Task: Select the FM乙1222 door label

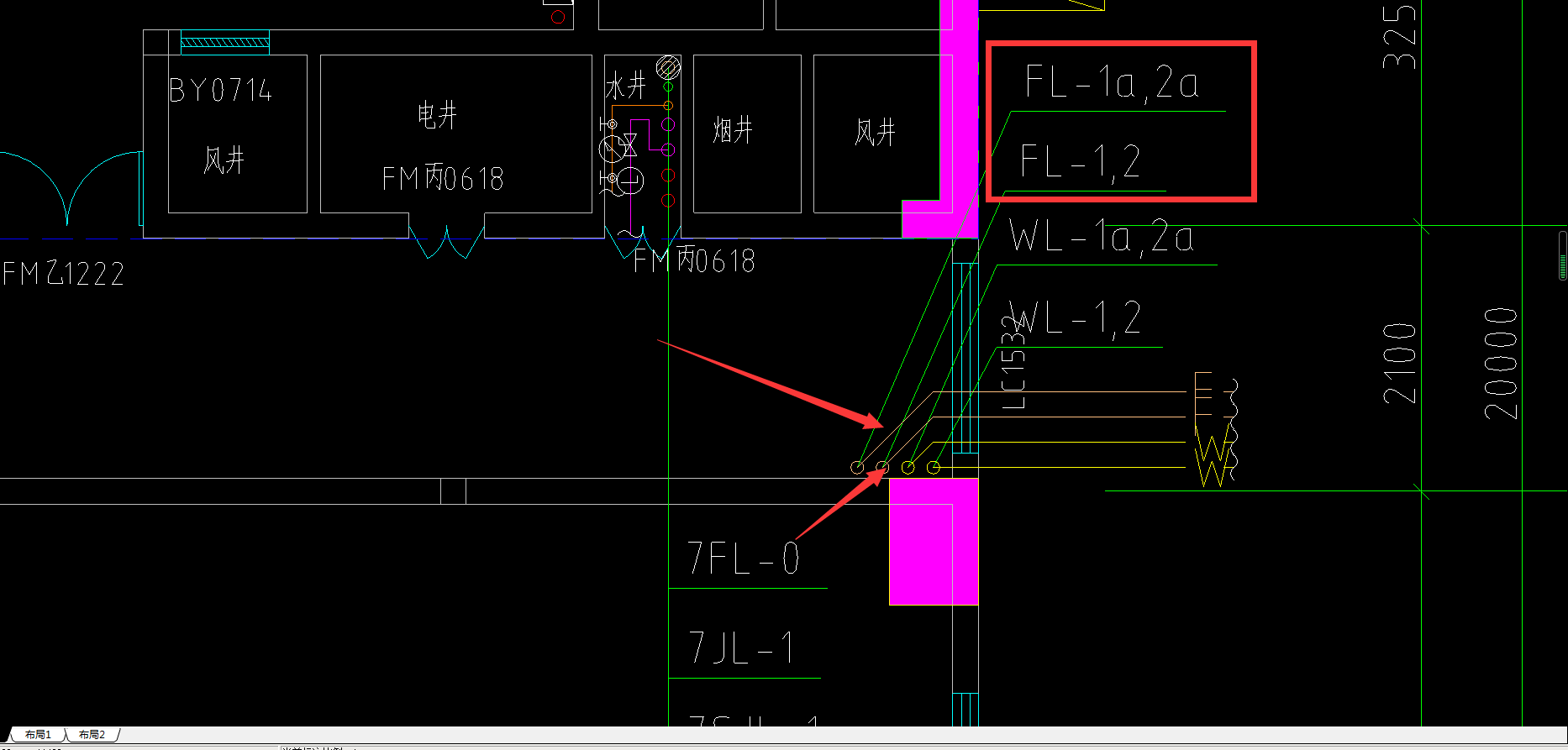Action: pos(64,273)
